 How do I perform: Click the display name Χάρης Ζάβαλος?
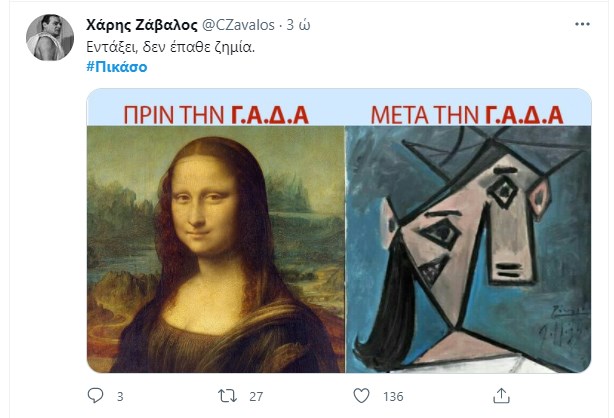[142, 25]
